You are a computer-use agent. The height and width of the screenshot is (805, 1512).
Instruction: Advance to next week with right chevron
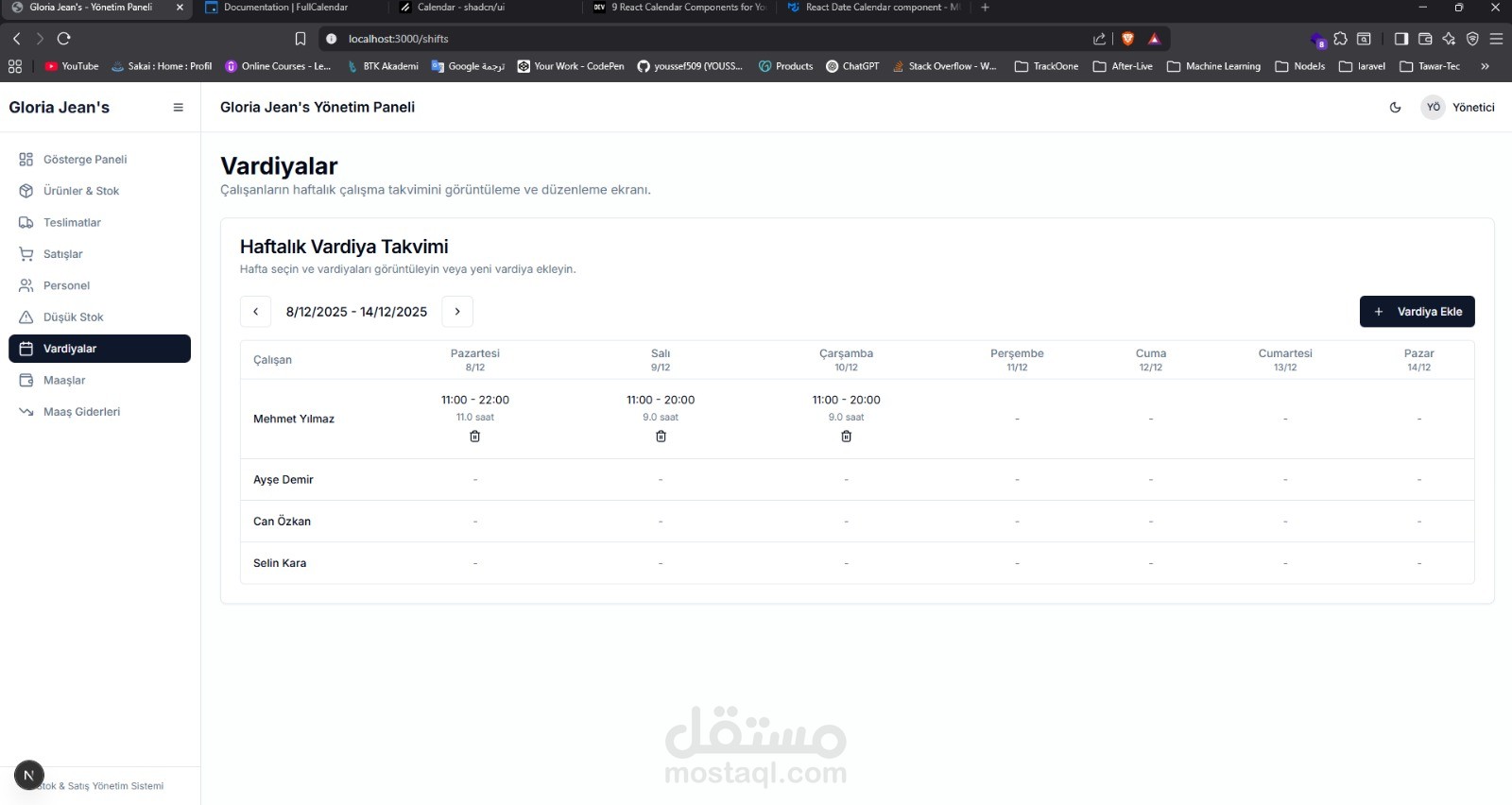[457, 312]
